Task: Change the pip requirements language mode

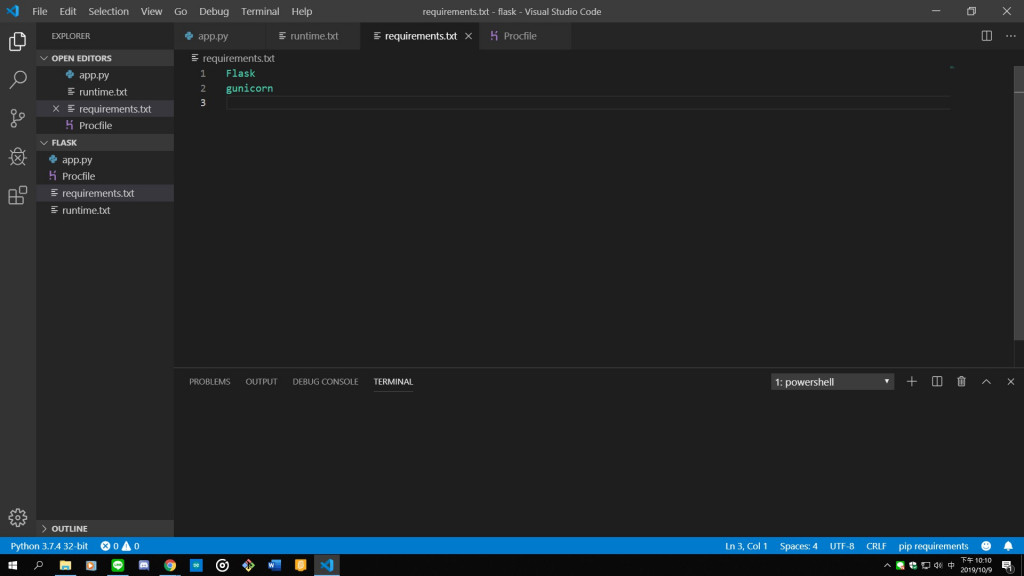Action: coord(933,546)
